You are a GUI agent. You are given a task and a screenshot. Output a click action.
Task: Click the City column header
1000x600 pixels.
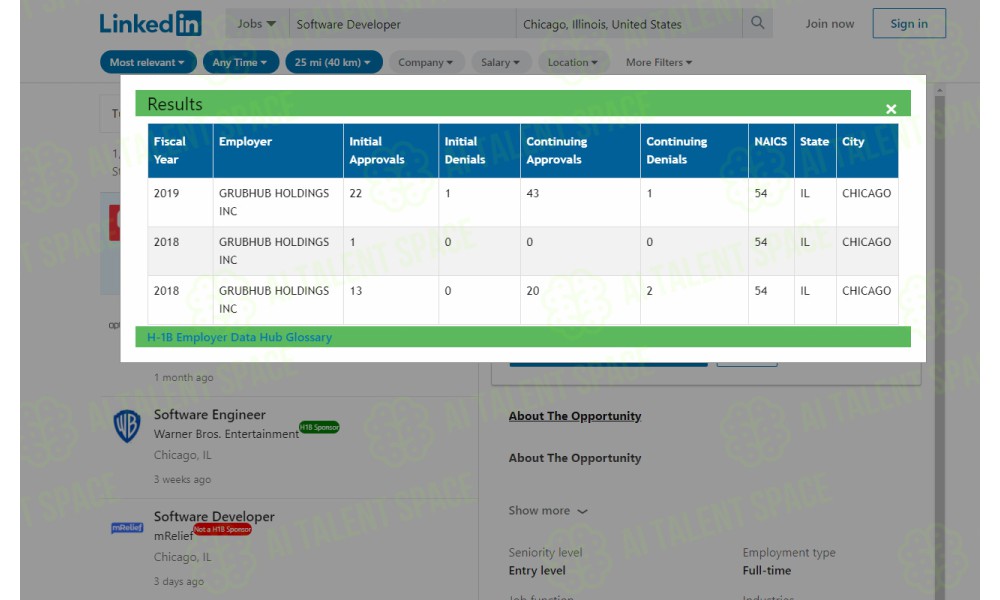click(867, 150)
